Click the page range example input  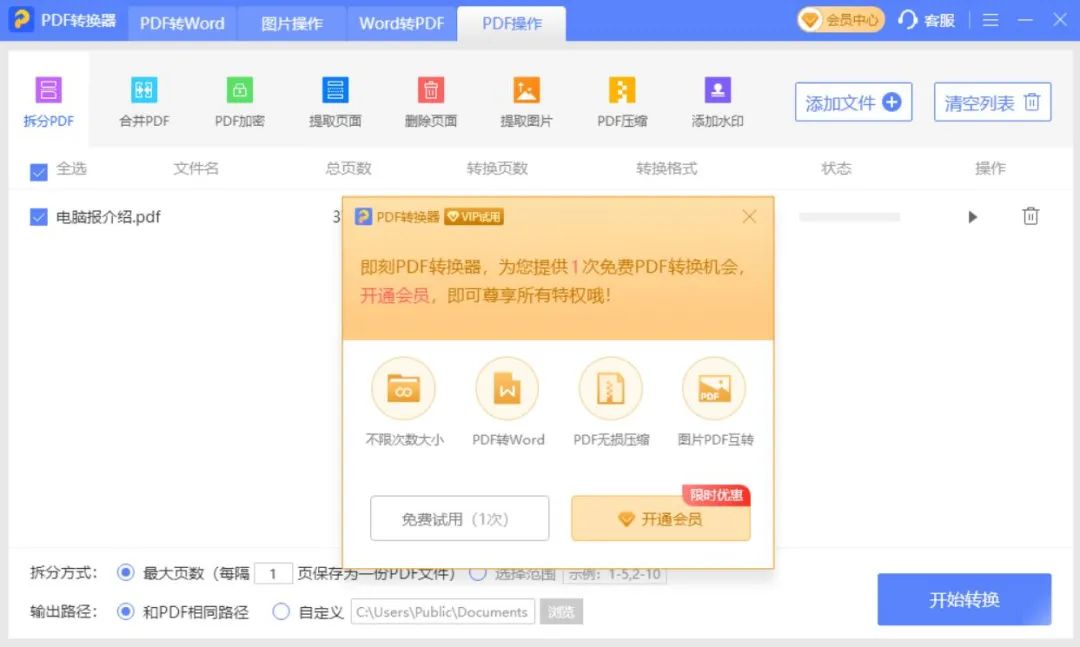(614, 575)
